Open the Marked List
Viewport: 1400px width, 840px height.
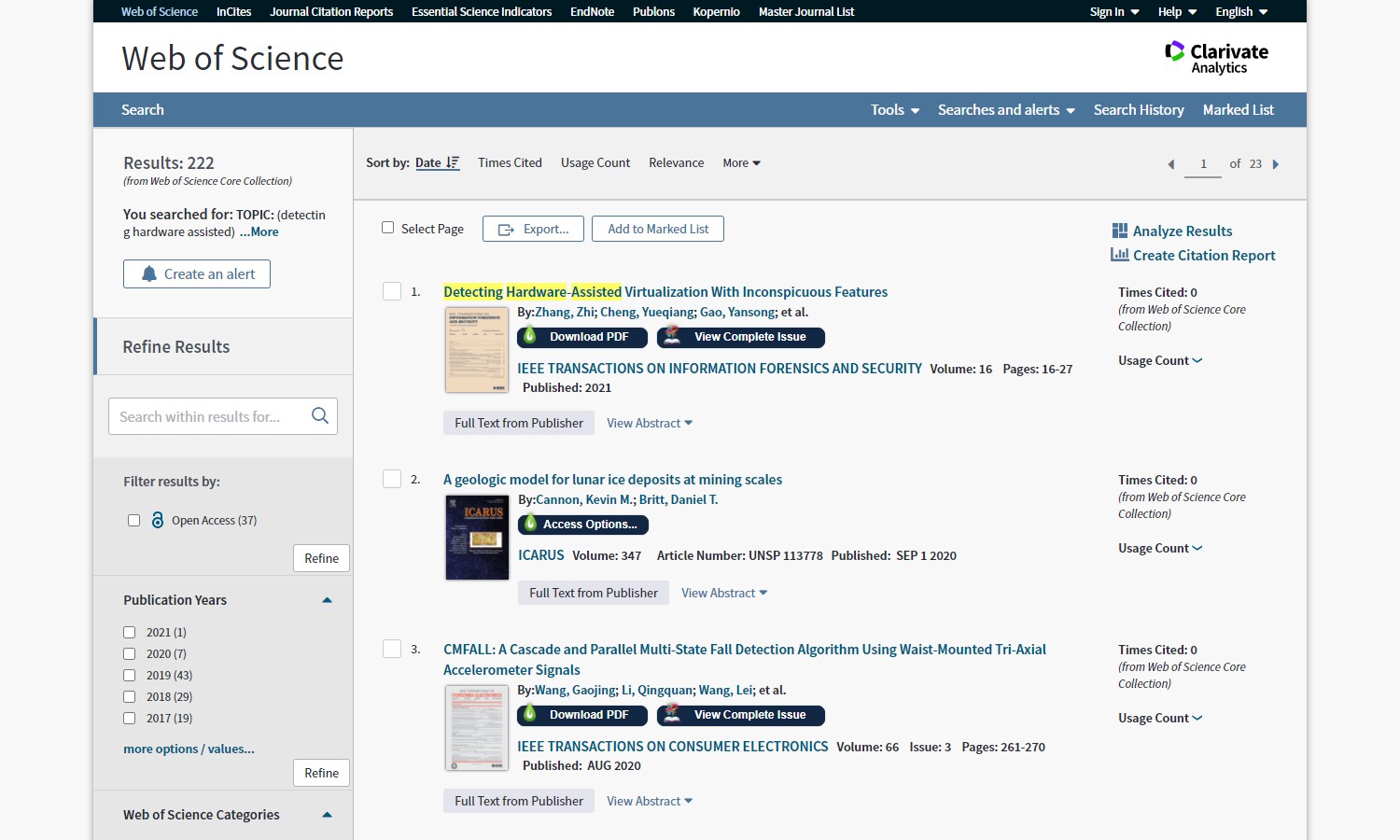(1238, 109)
